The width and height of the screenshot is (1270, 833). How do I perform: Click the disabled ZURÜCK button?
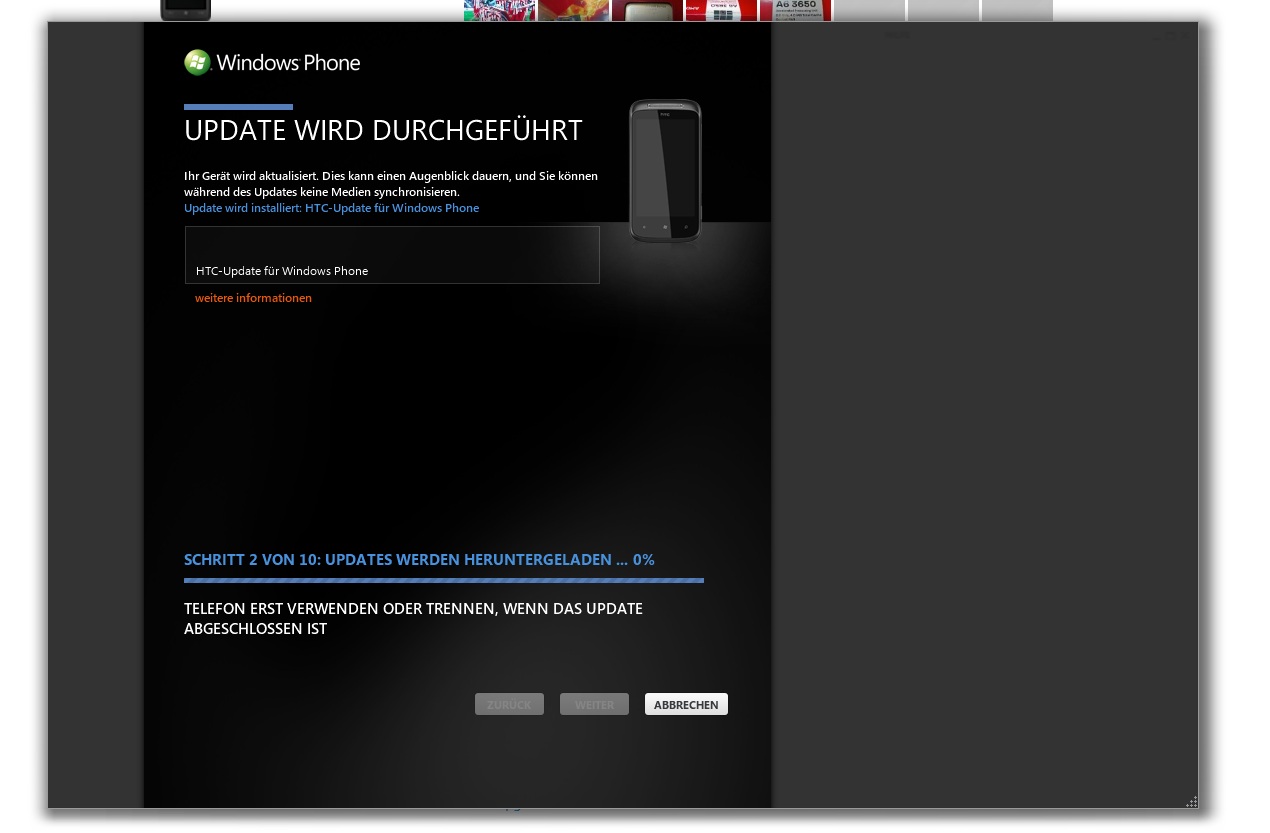pyautogui.click(x=509, y=704)
